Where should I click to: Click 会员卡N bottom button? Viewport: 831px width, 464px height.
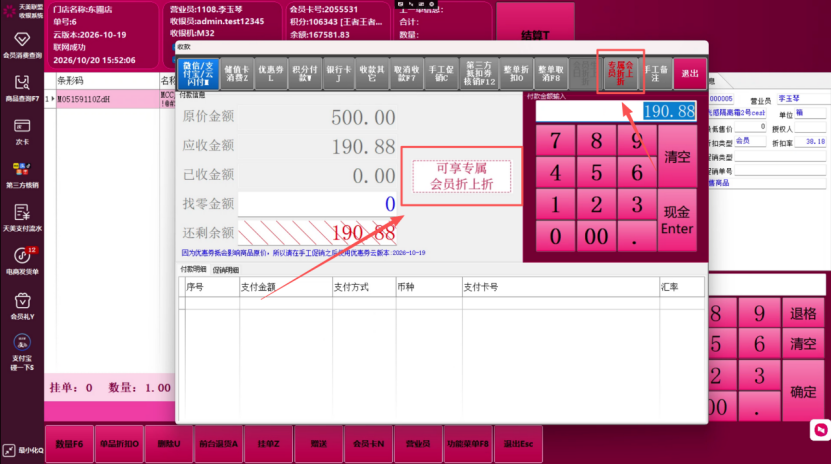coord(368,444)
